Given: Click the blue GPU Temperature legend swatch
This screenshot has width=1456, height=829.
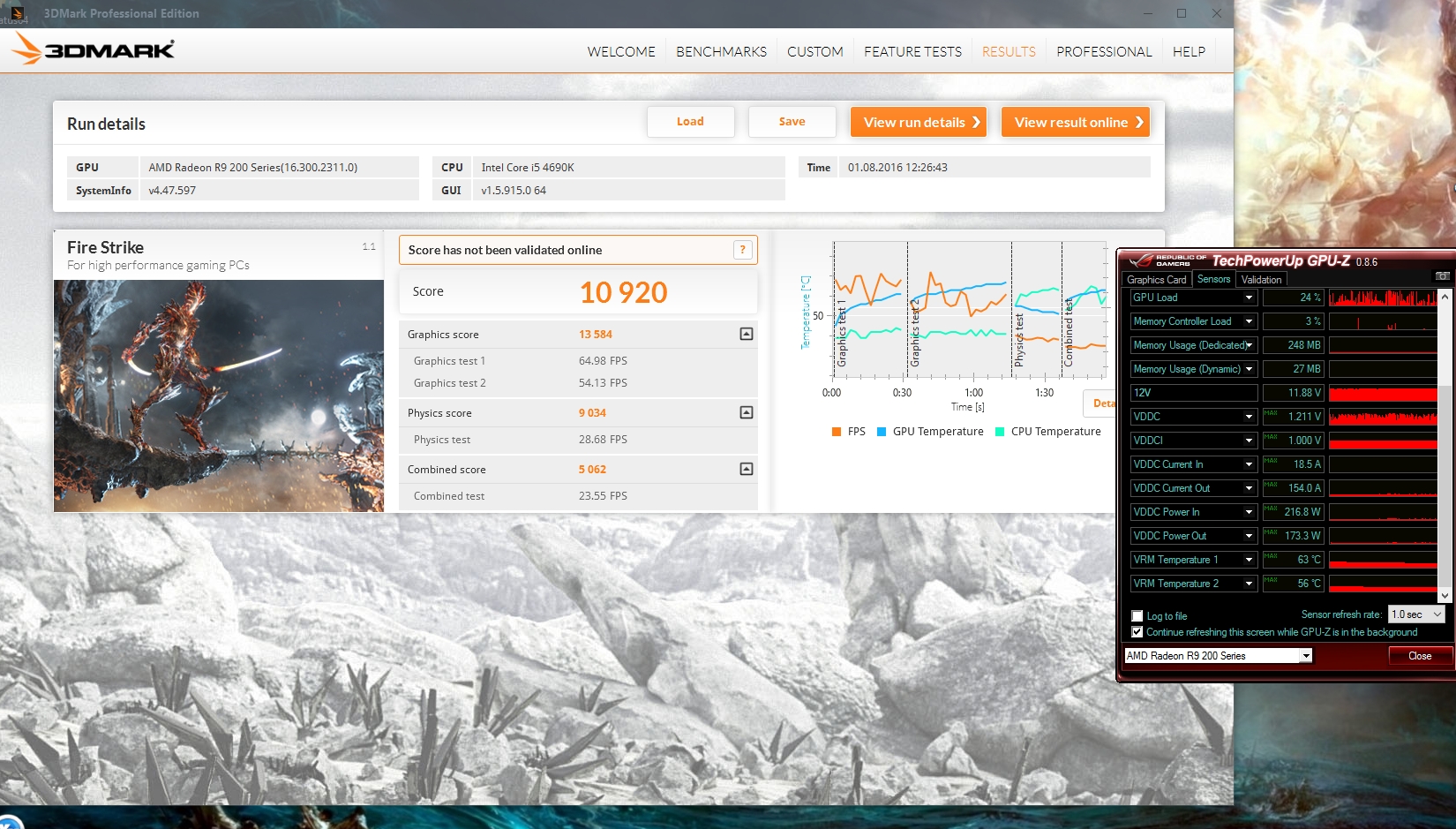Looking at the screenshot, I should point(882,432).
